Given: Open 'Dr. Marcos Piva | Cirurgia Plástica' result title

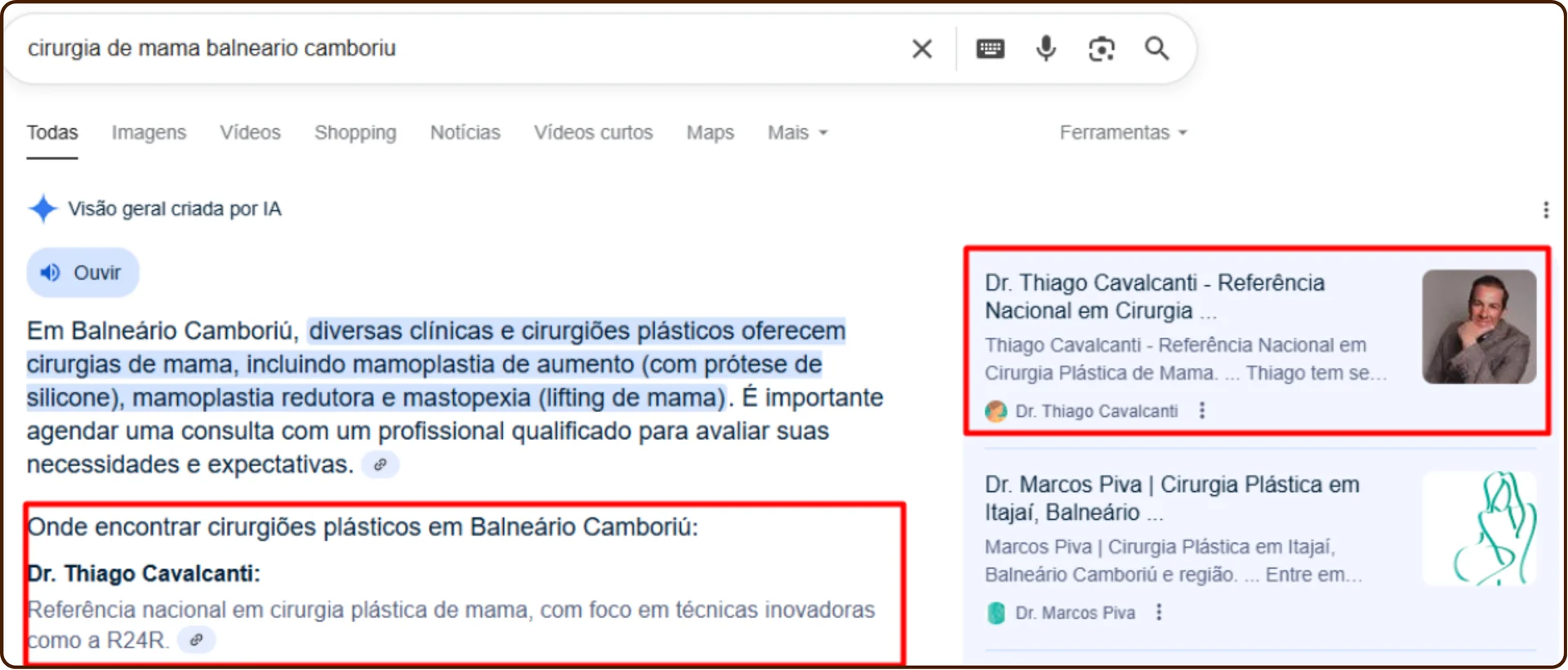Looking at the screenshot, I should point(1172,498).
